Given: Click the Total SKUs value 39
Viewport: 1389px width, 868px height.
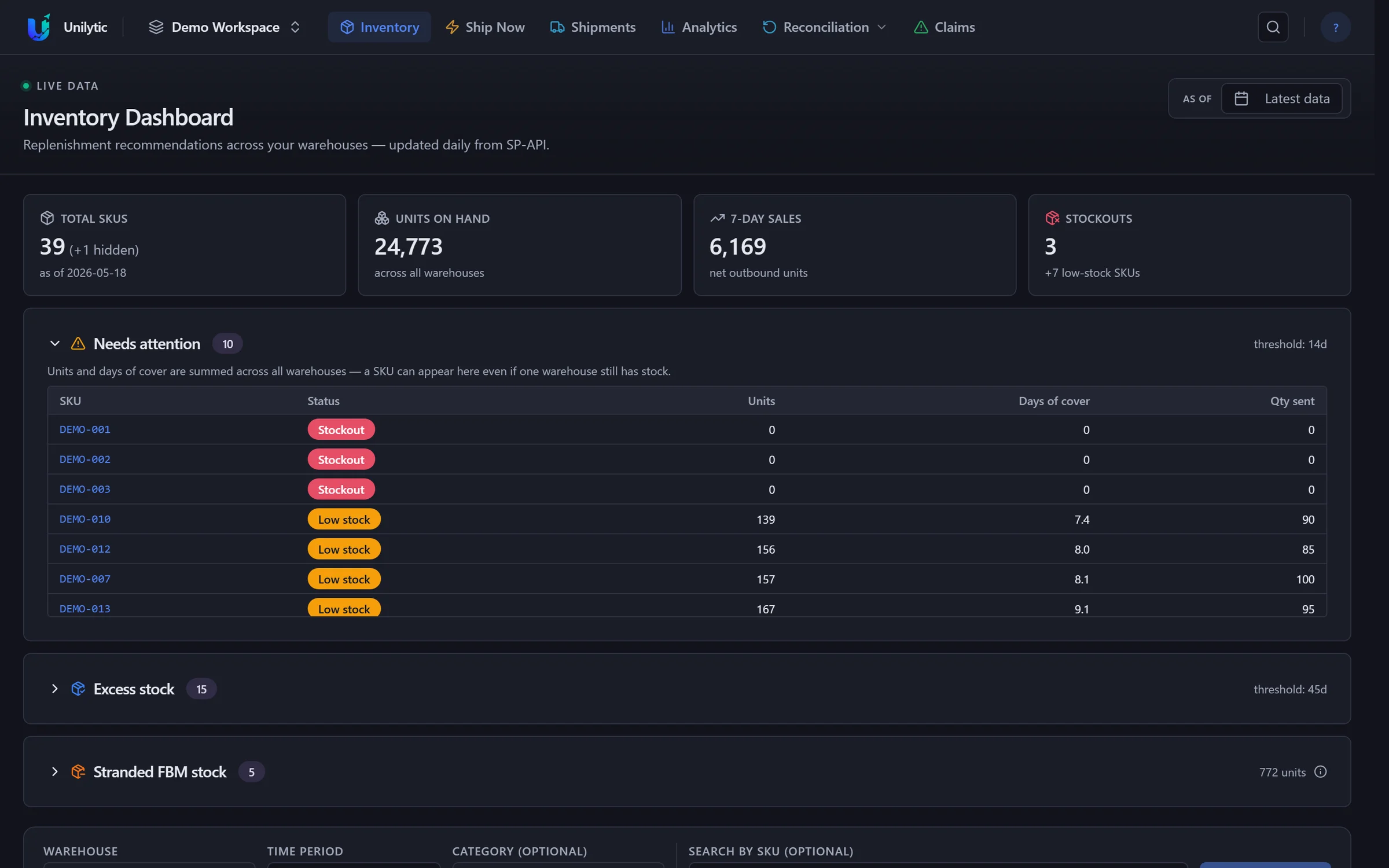Looking at the screenshot, I should (x=52, y=247).
